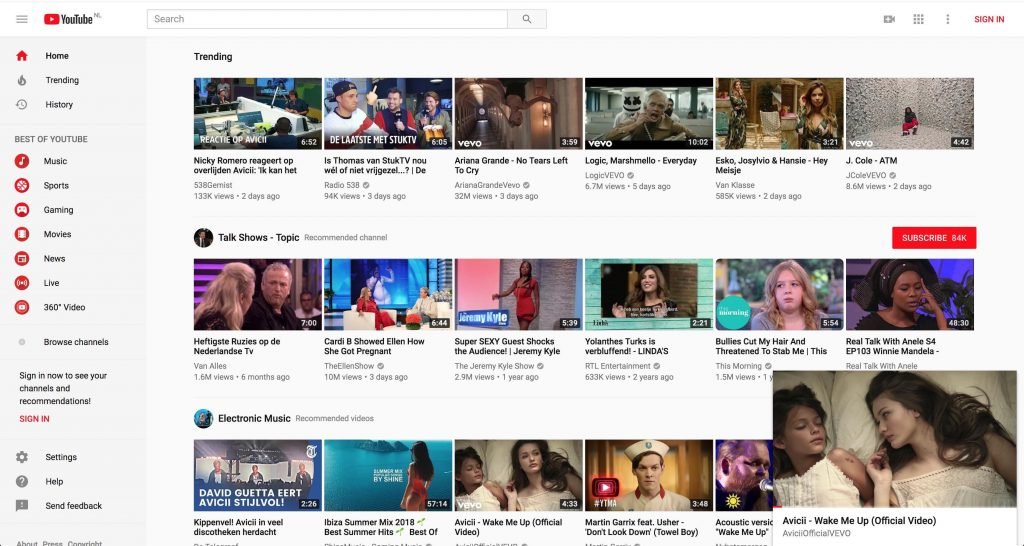Click the Live channel icon
This screenshot has width=1024, height=546.
click(x=22, y=283)
